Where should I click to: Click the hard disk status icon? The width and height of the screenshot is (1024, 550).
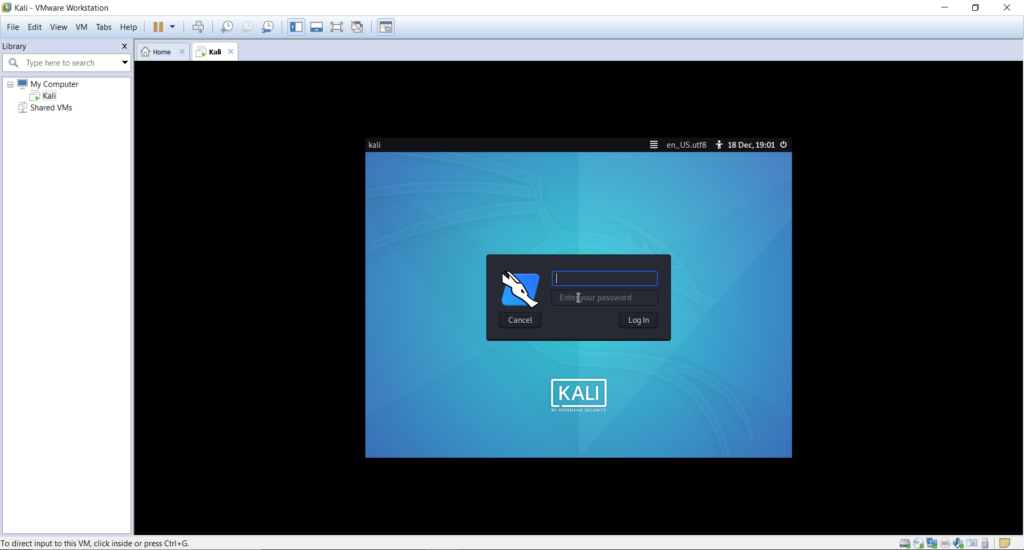tap(904, 543)
